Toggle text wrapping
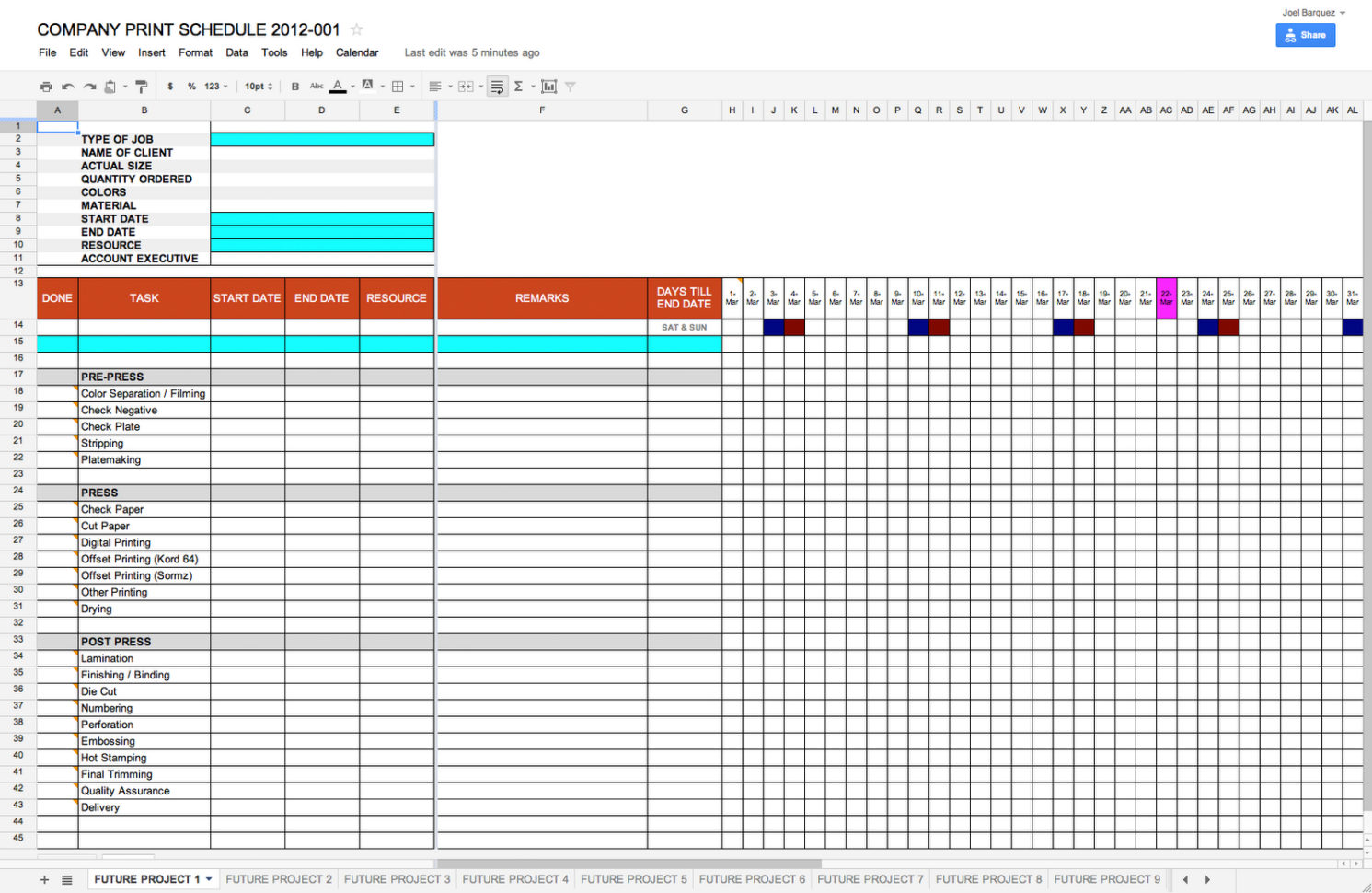The image size is (1372, 893). [496, 86]
